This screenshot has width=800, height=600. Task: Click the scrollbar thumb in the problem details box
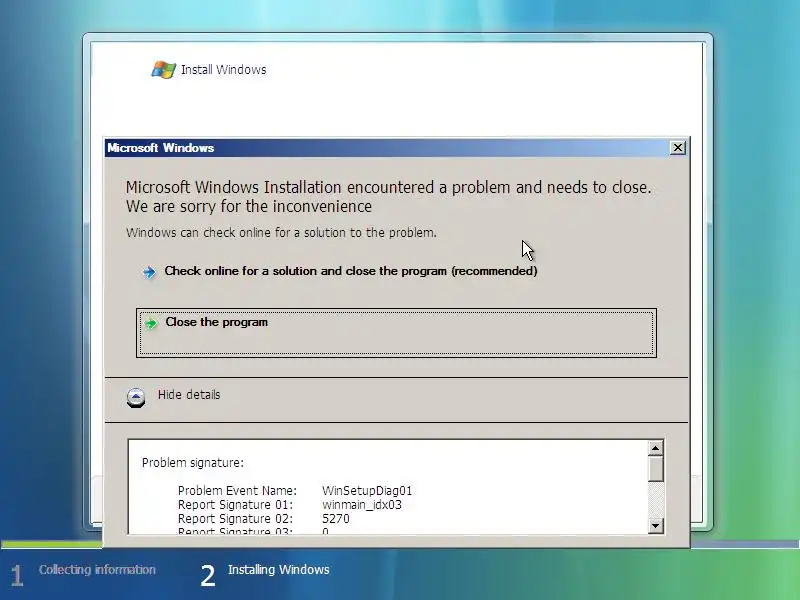[x=656, y=469]
